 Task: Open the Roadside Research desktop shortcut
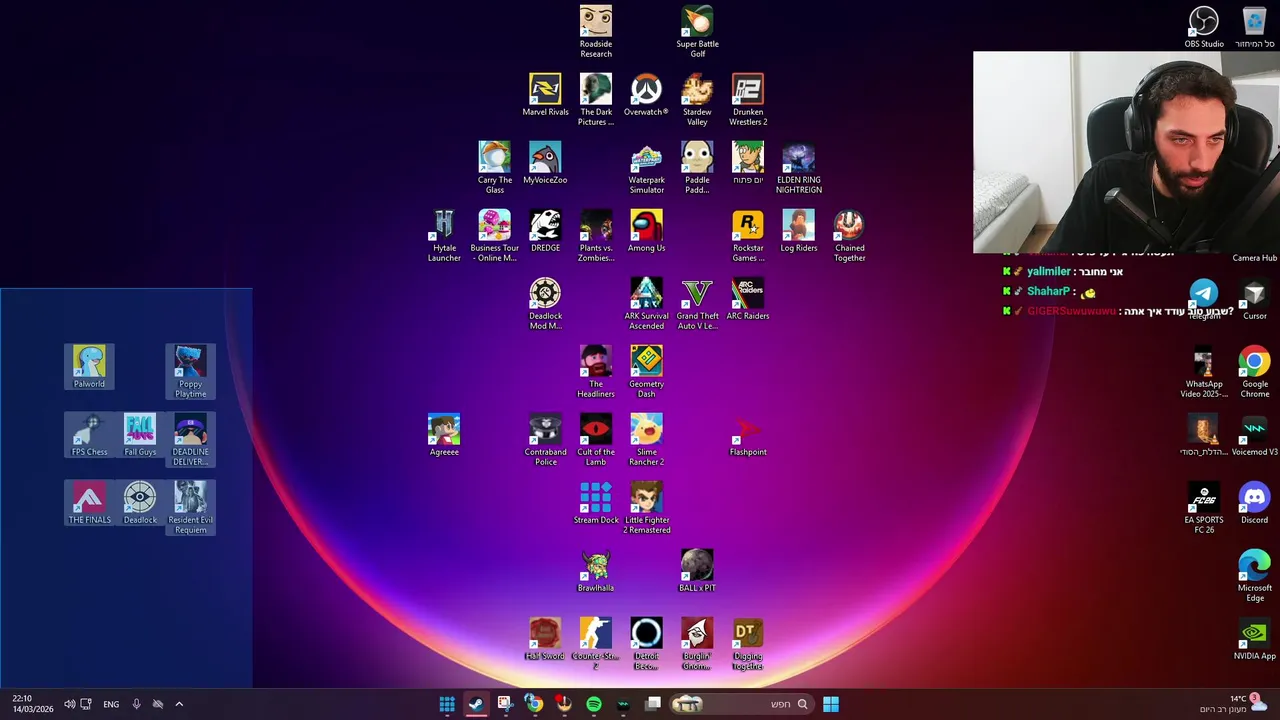(596, 32)
